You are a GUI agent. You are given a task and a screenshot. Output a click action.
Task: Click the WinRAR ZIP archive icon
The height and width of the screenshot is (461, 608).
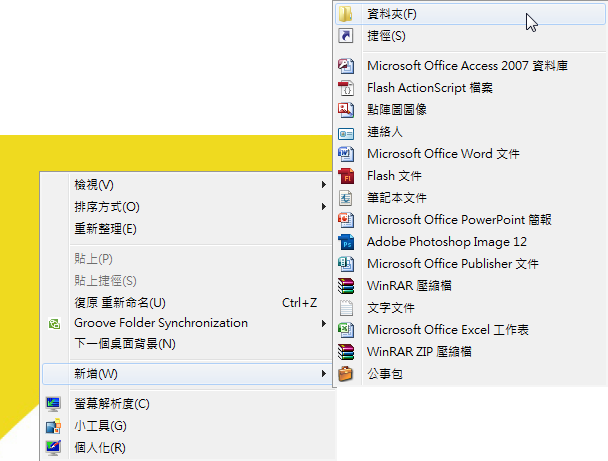pyautogui.click(x=345, y=352)
